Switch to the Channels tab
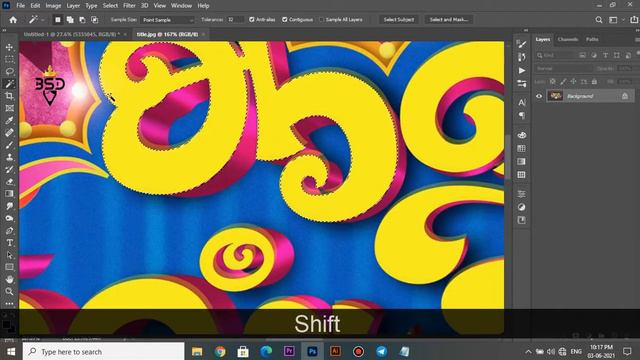Viewport: 640px width, 360px height. [567, 40]
